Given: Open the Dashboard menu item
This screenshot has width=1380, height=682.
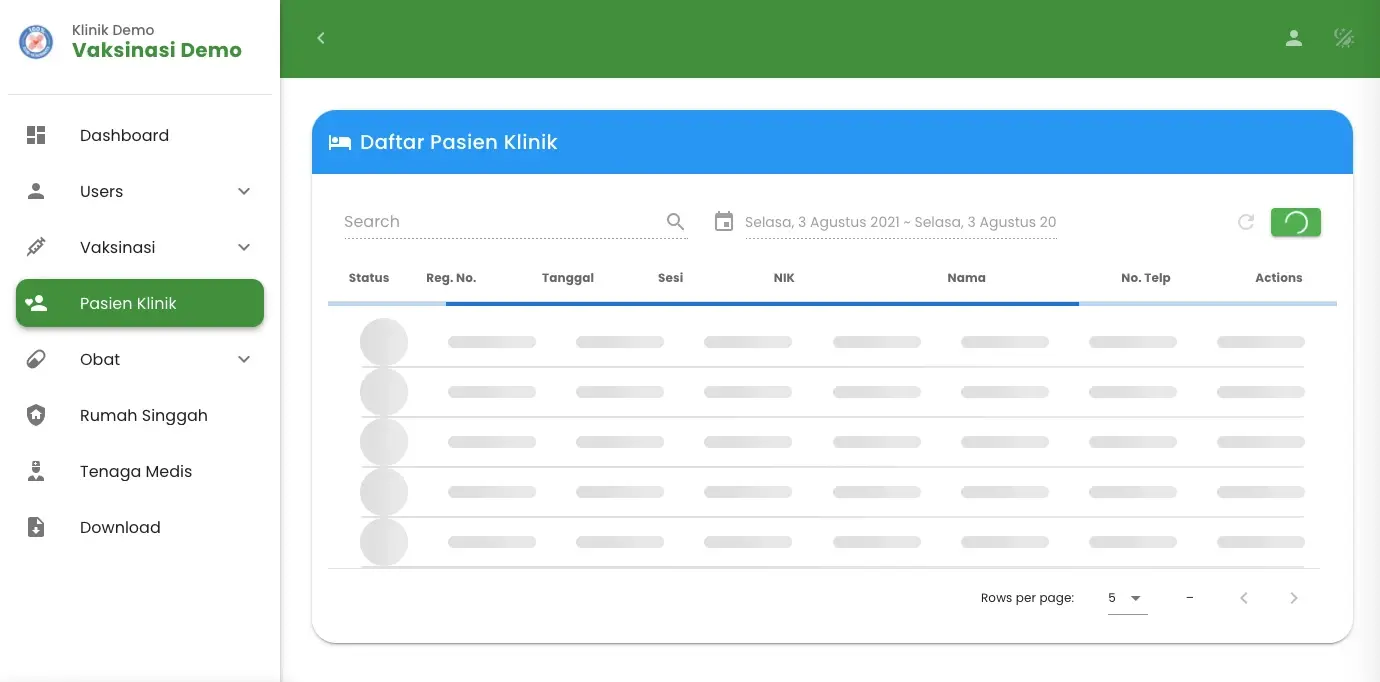Looking at the screenshot, I should tap(140, 135).
